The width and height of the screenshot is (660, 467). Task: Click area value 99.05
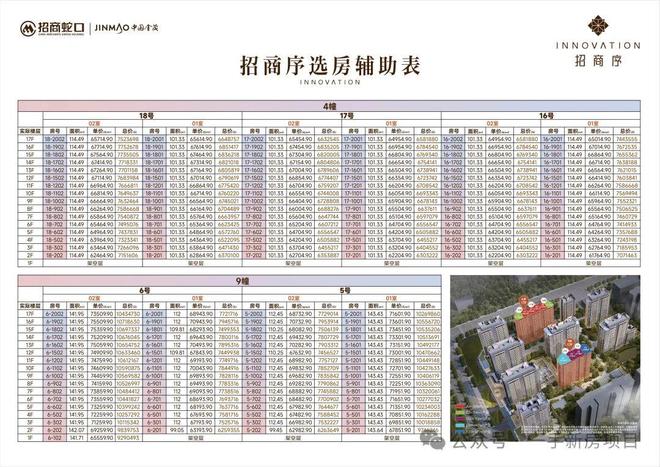pos(177,430)
